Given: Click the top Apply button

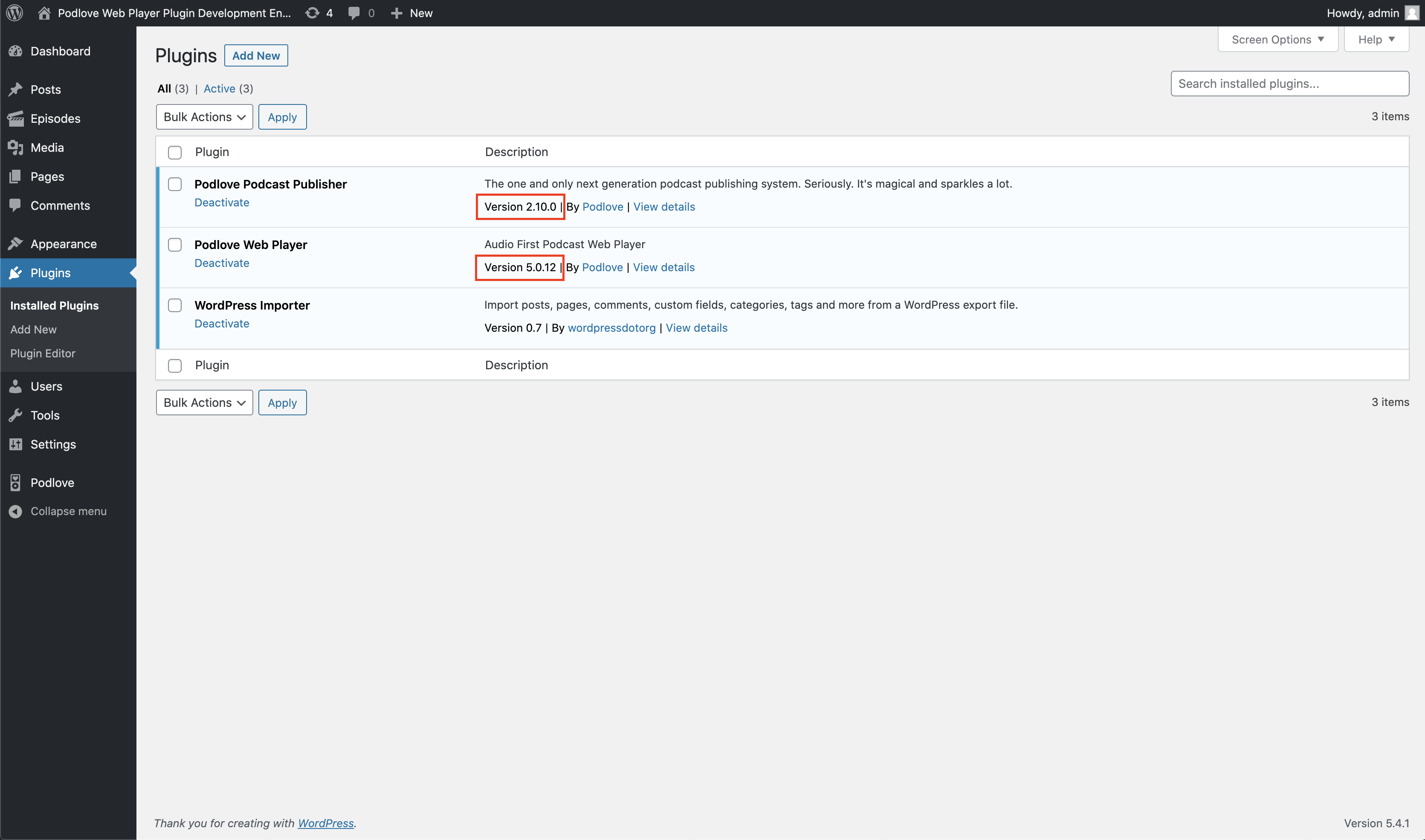Looking at the screenshot, I should coord(282,116).
